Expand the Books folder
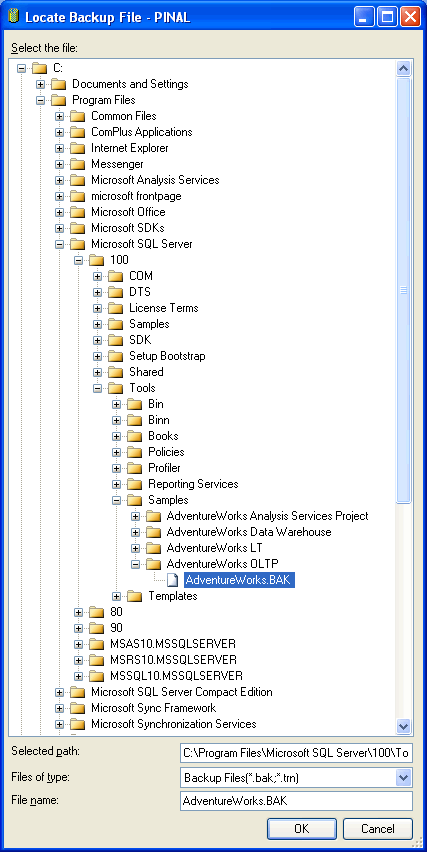 click(116, 436)
